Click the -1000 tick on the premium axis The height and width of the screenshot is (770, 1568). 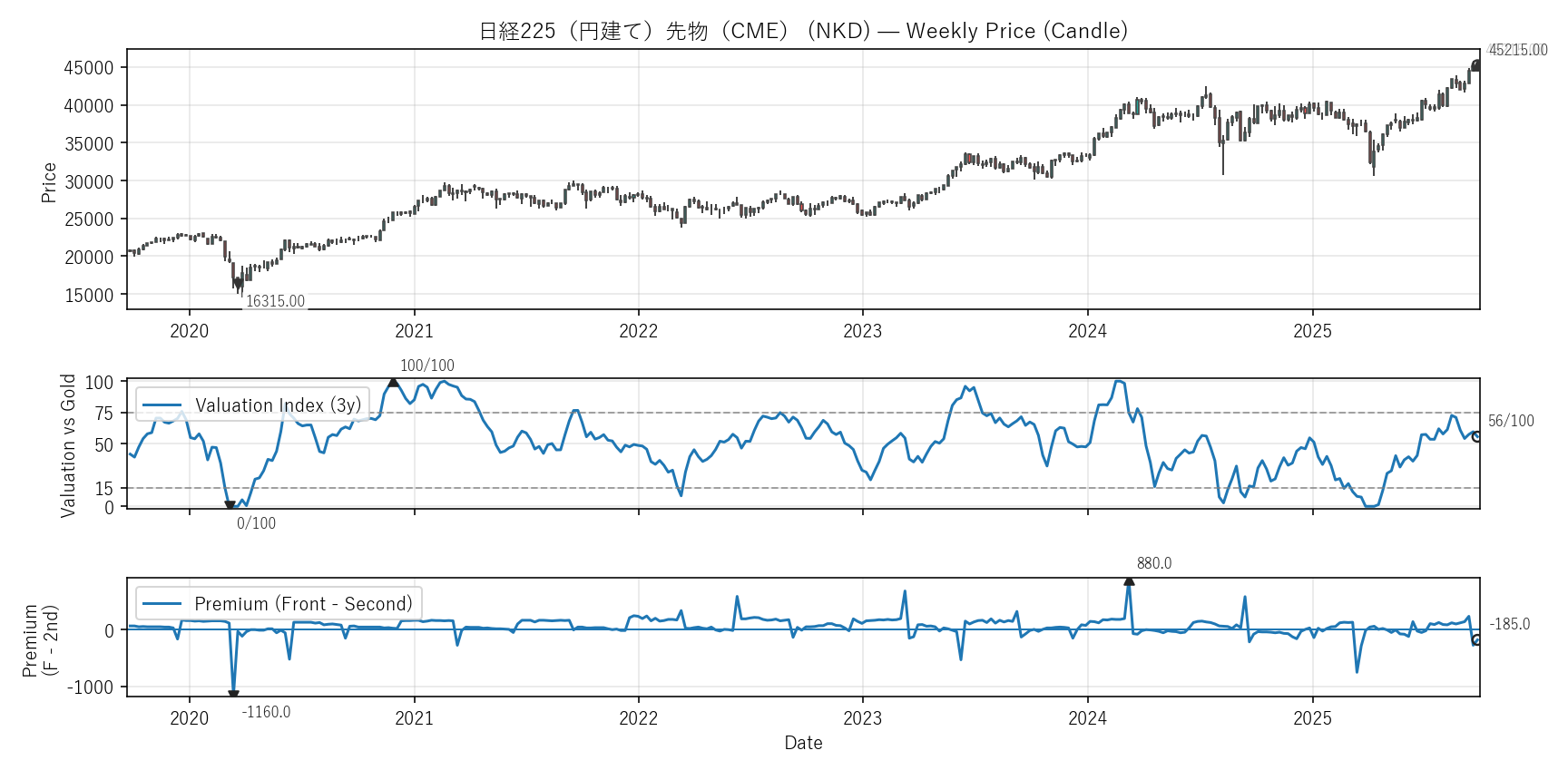(91, 687)
